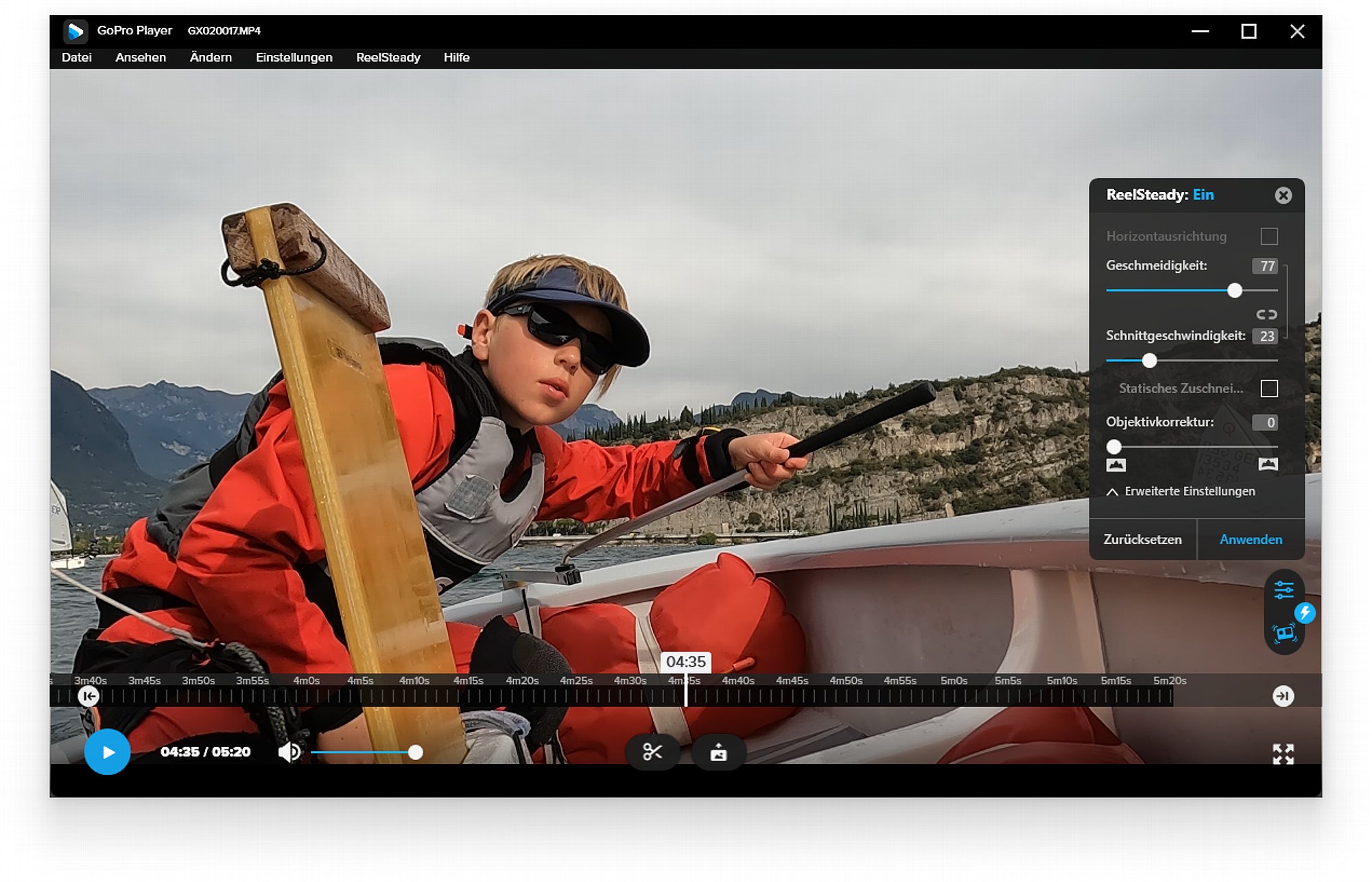Toggle the Statisches Zuschneiden checkbox

pos(1269,388)
